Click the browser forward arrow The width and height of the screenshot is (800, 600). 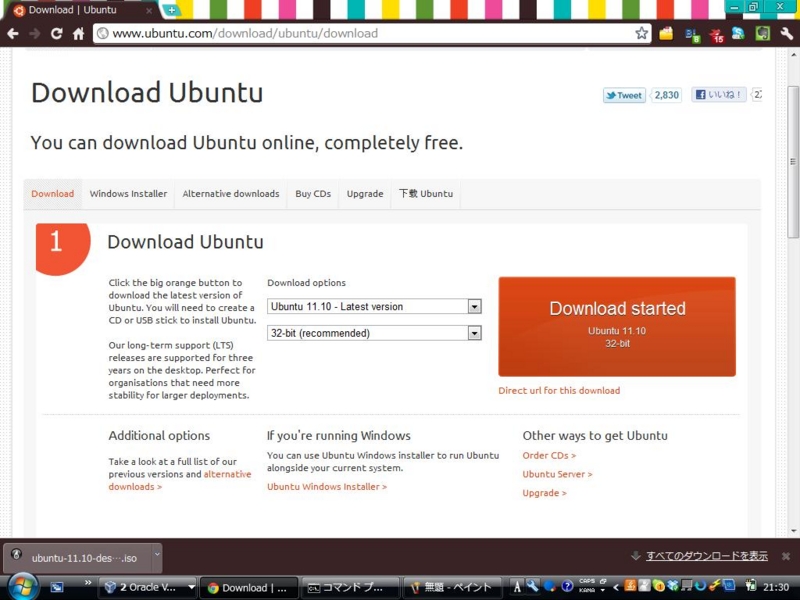click(x=35, y=34)
